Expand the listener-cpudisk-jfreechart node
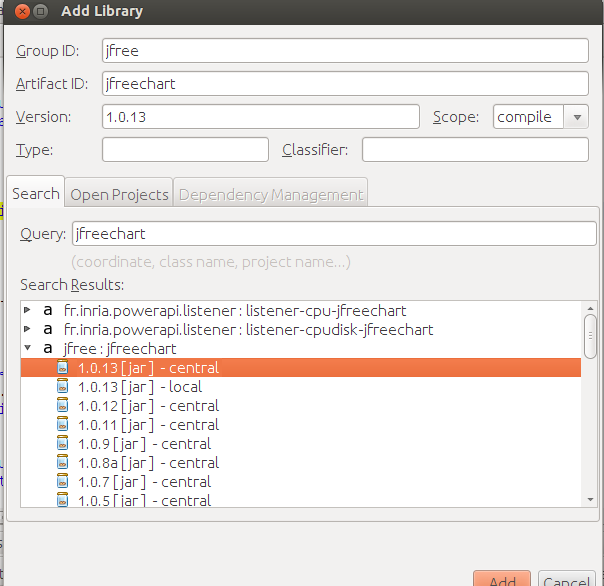This screenshot has width=604, height=586. [x=27, y=329]
